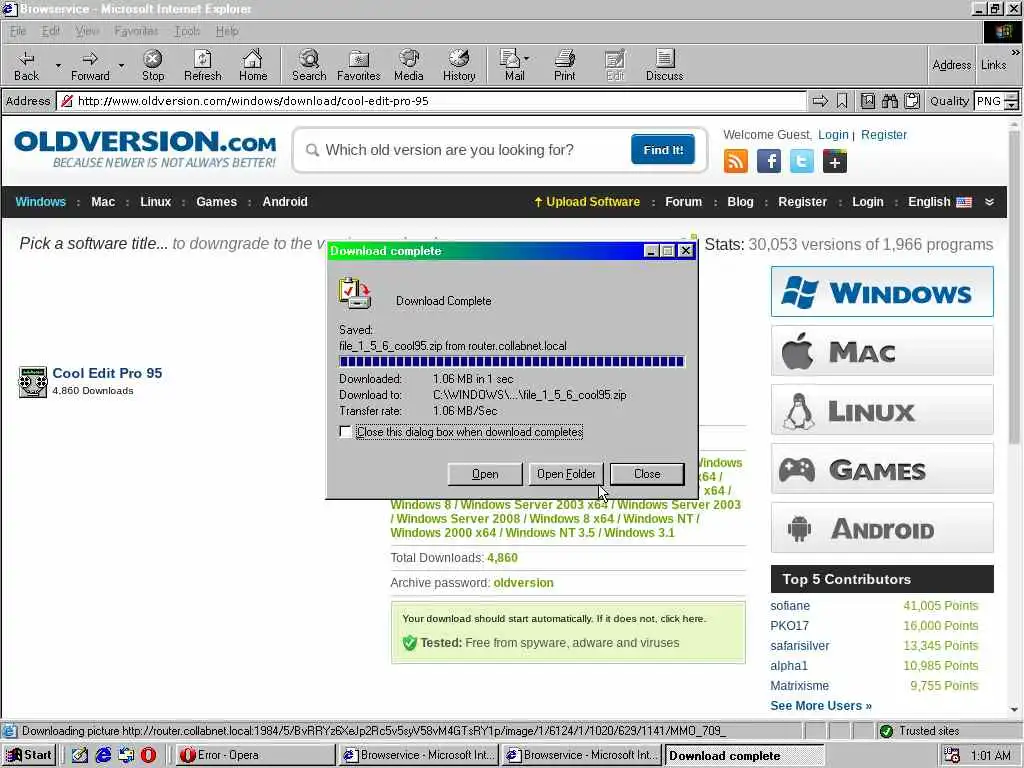Viewport: 1024px width, 768px height.
Task: Click the Find It! search button
Action: tap(662, 150)
